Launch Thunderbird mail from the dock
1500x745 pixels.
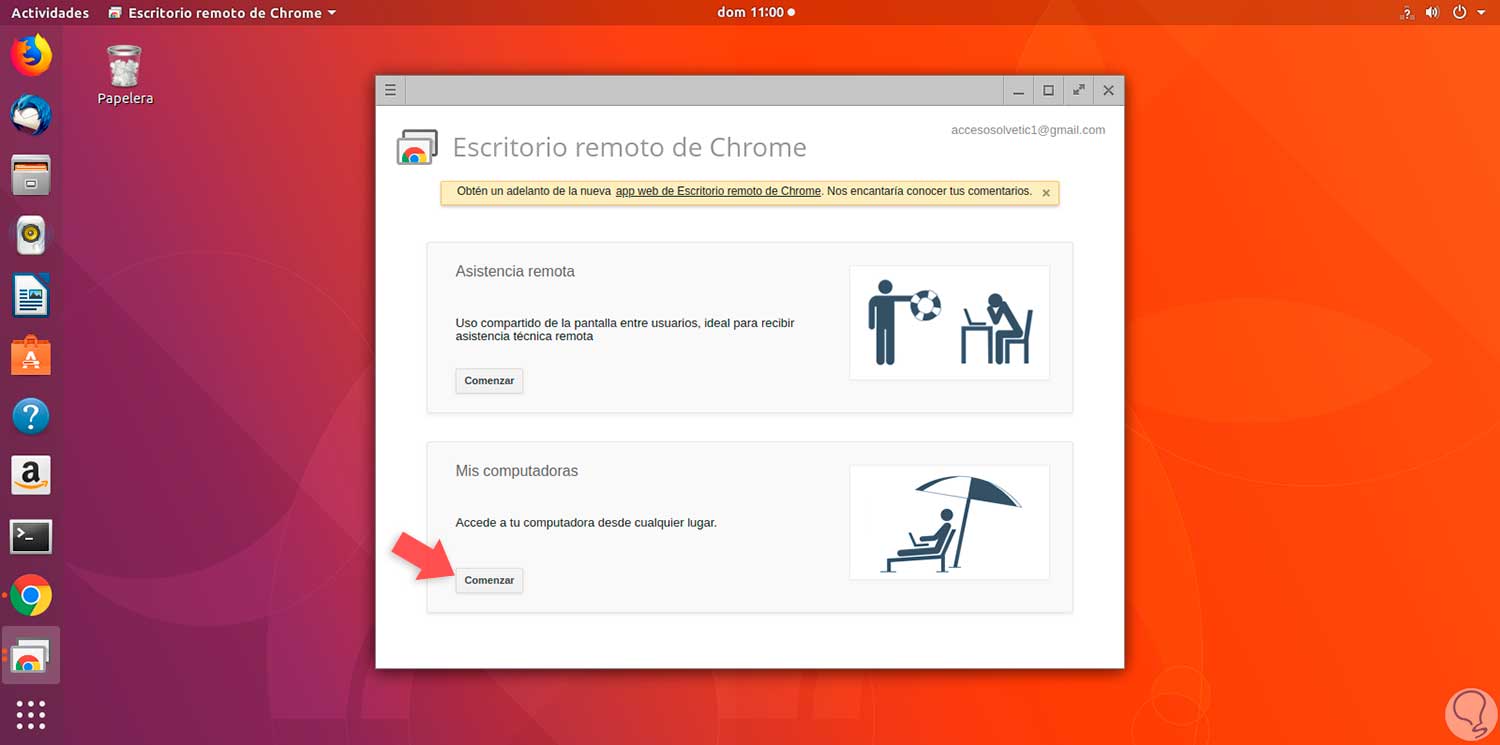31,115
